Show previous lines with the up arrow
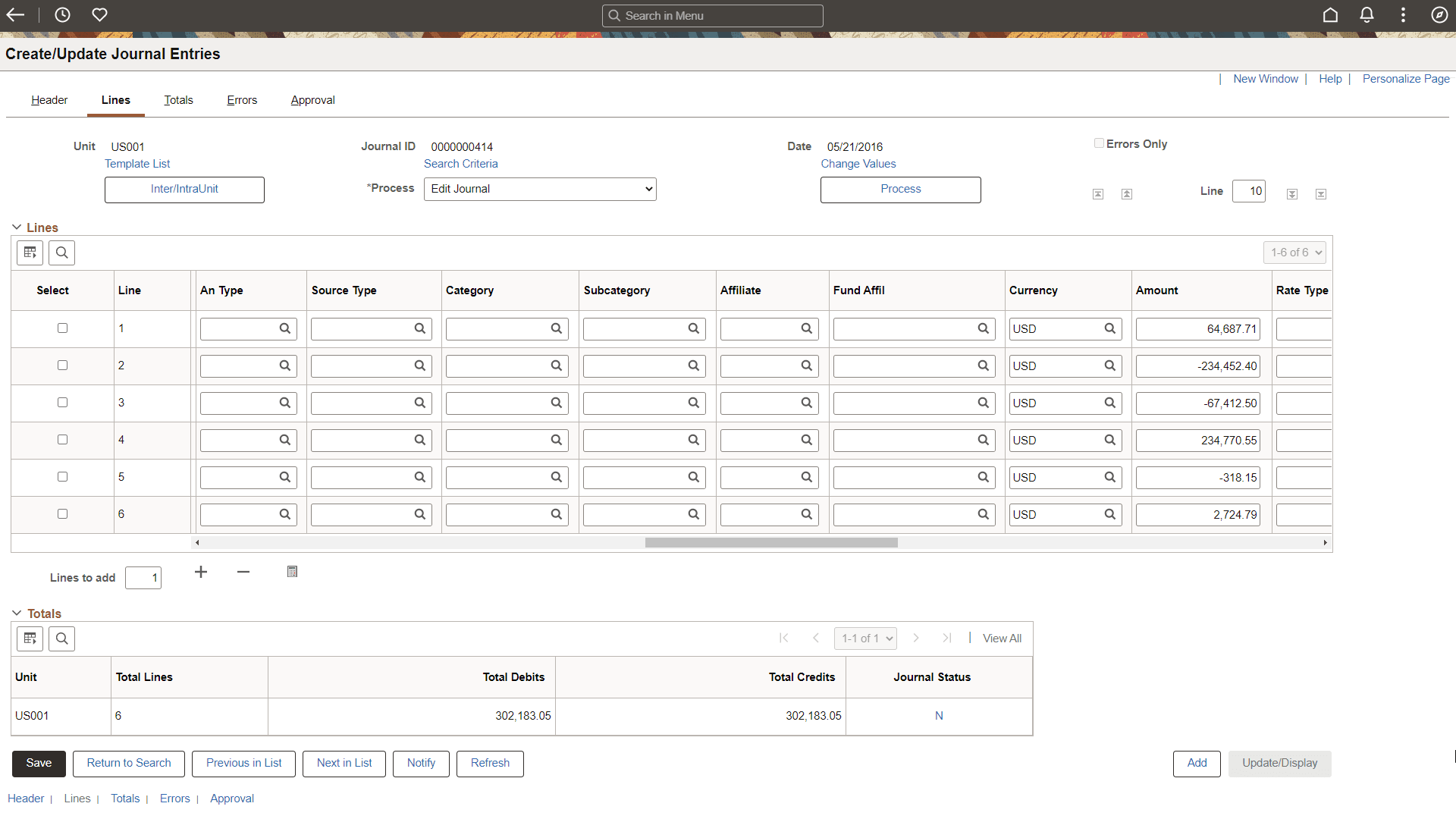Screen dimensions: 1456x819 [1127, 194]
